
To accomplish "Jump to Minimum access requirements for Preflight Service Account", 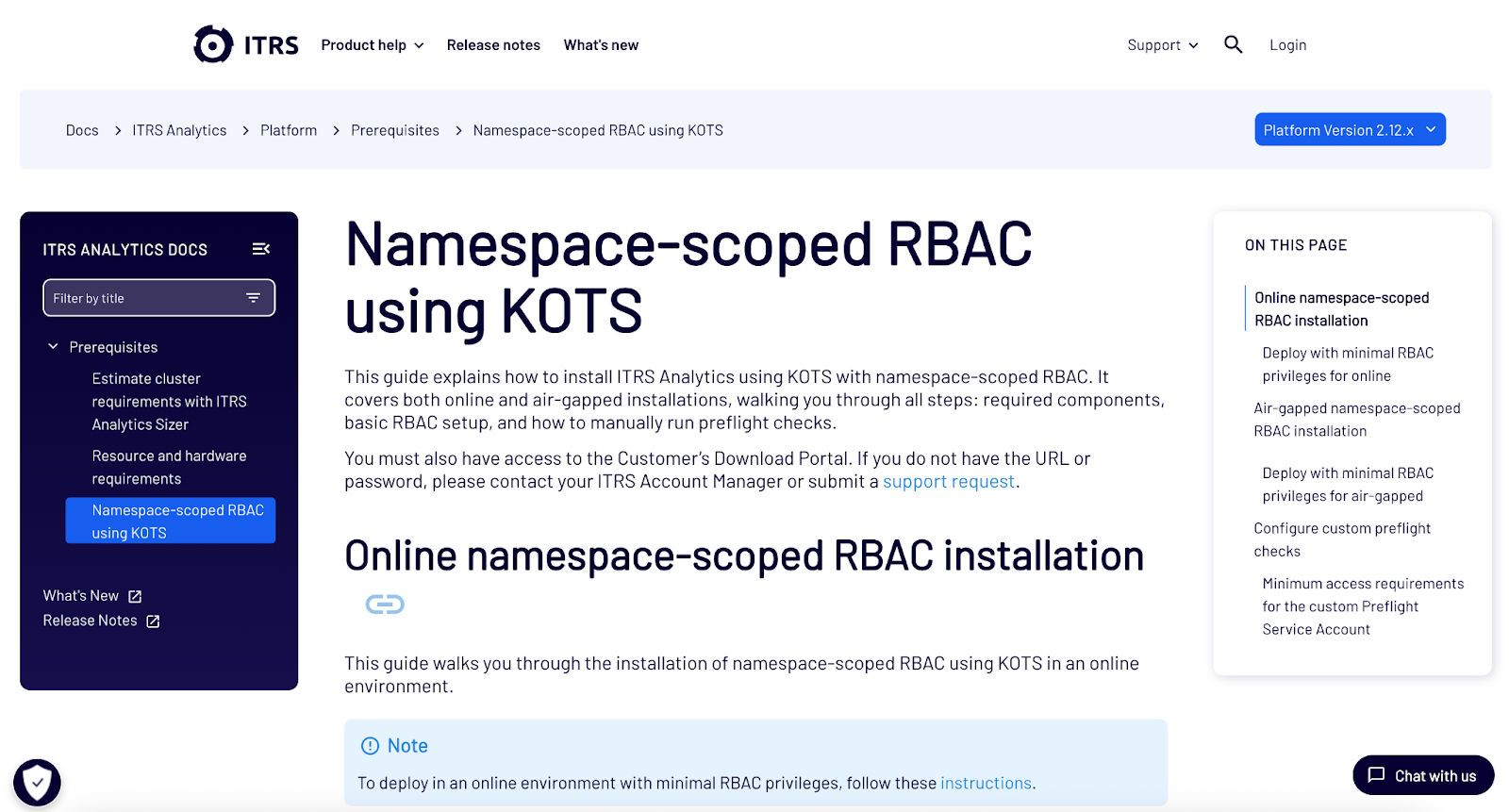I will (1363, 606).
